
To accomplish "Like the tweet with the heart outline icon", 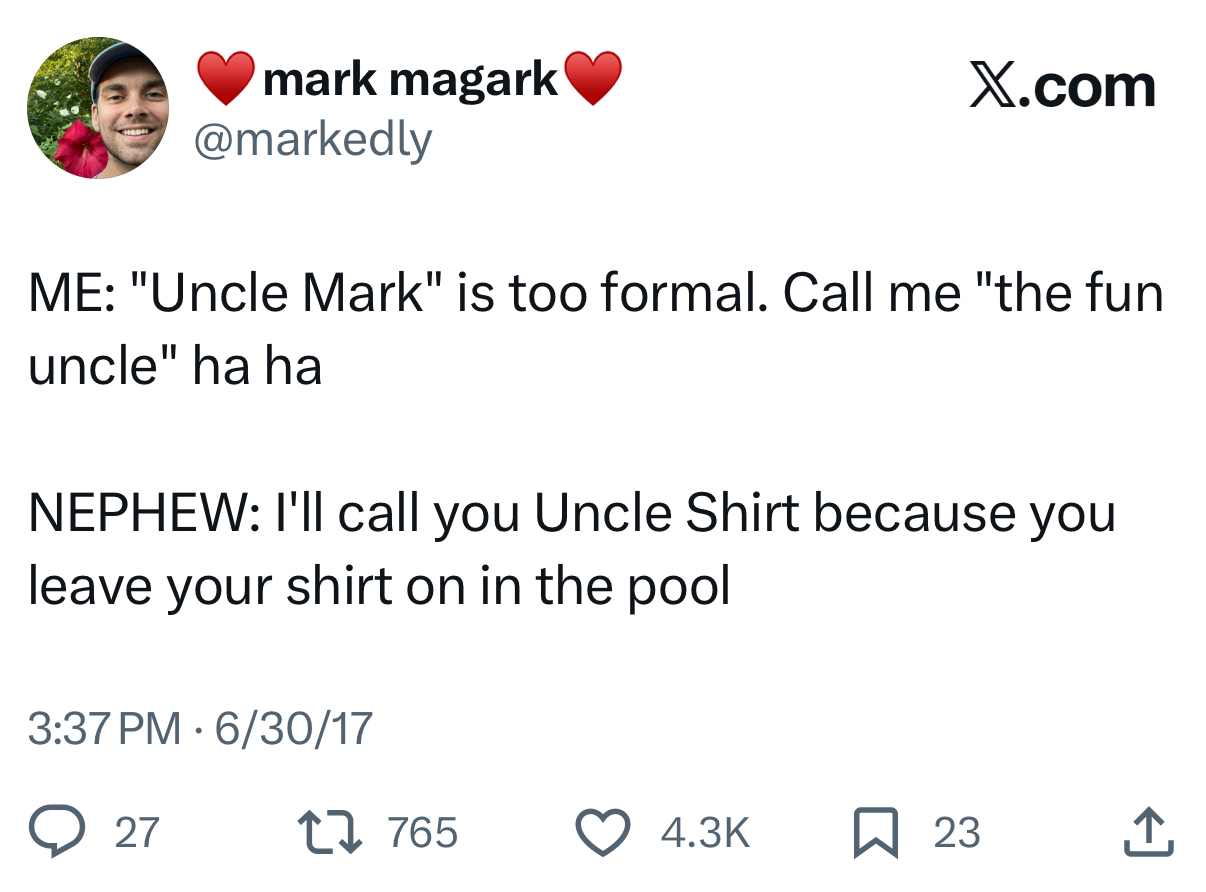I will pos(601,833).
